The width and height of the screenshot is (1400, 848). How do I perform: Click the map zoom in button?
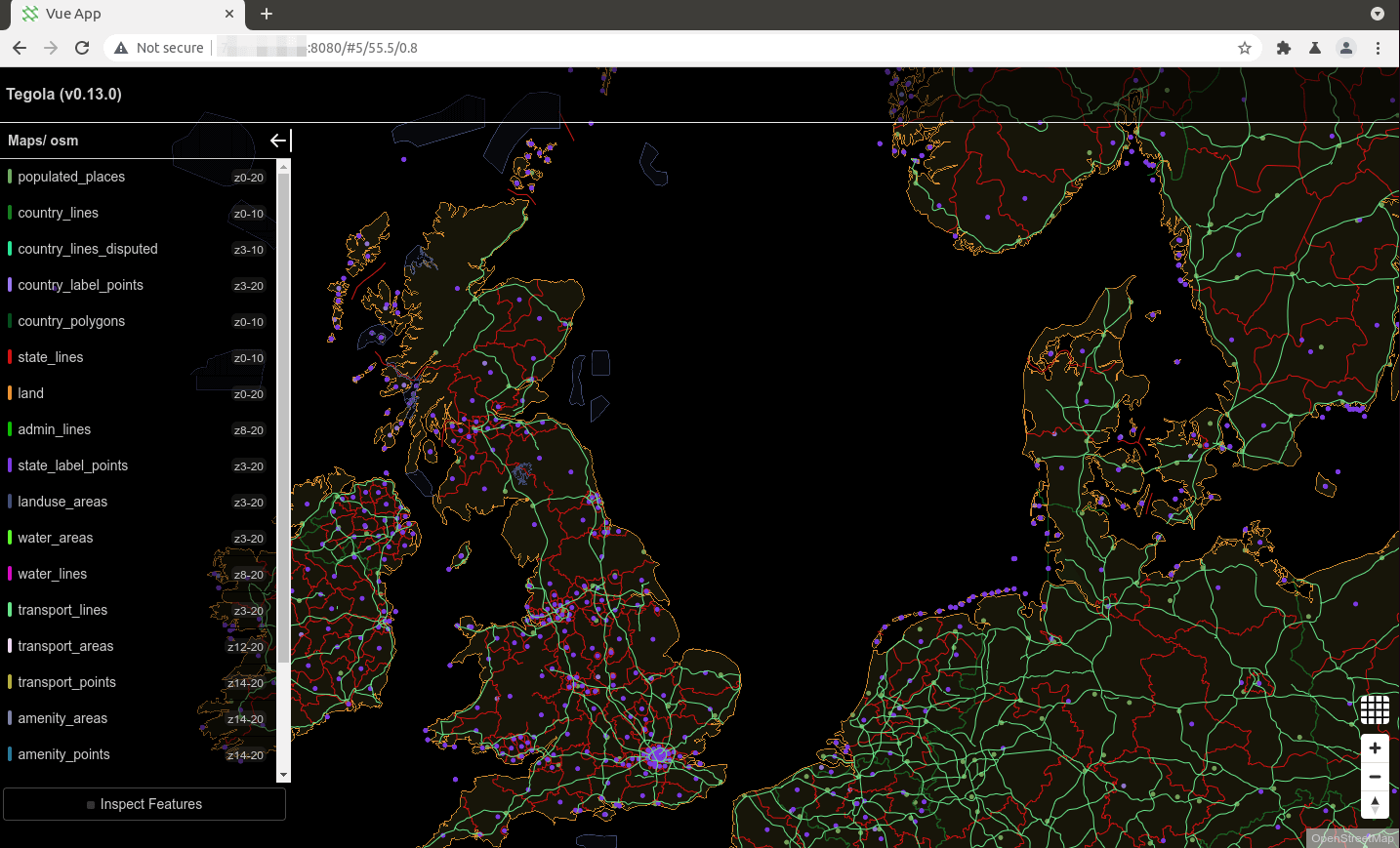pyautogui.click(x=1375, y=748)
